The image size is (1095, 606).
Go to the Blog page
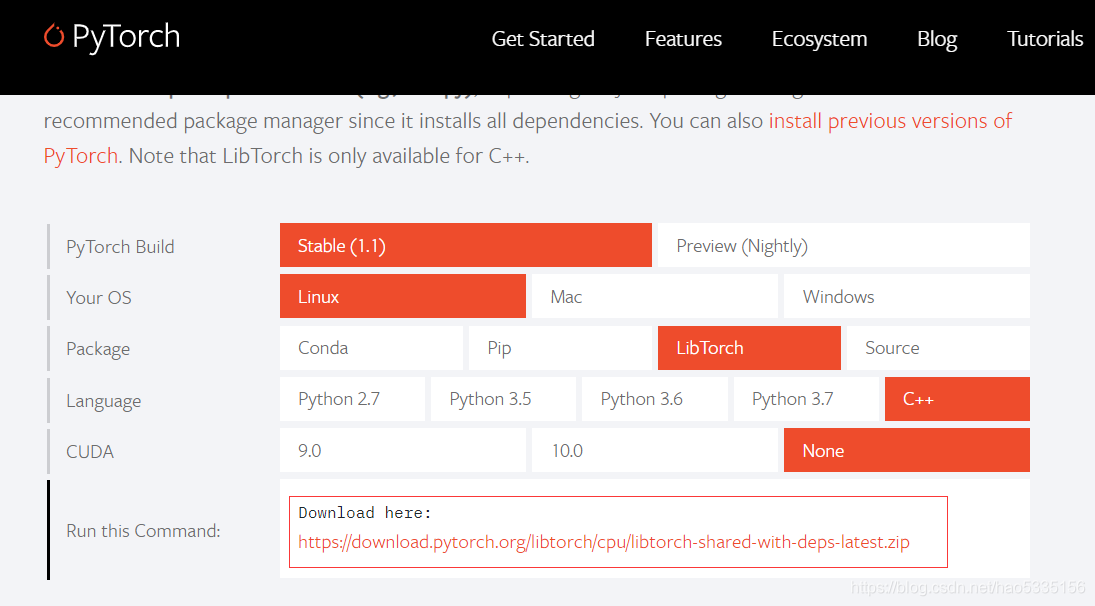pyautogui.click(x=936, y=39)
